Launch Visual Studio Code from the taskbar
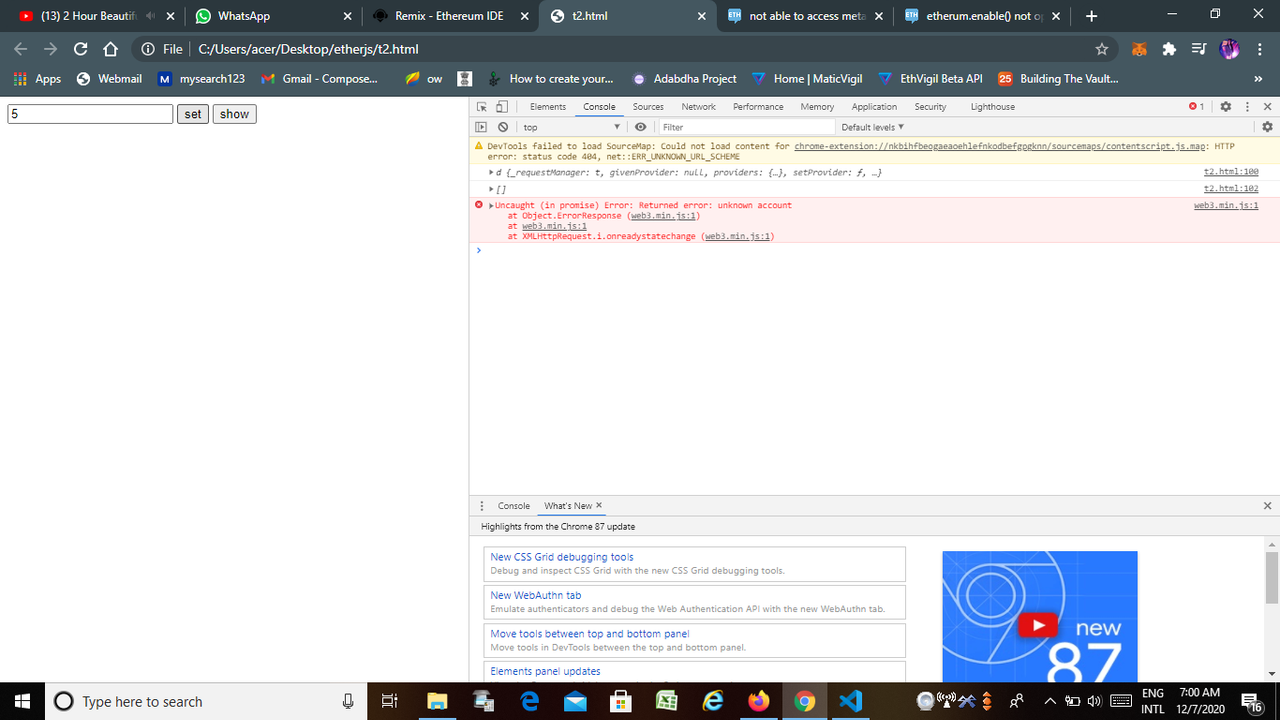 coord(851,701)
